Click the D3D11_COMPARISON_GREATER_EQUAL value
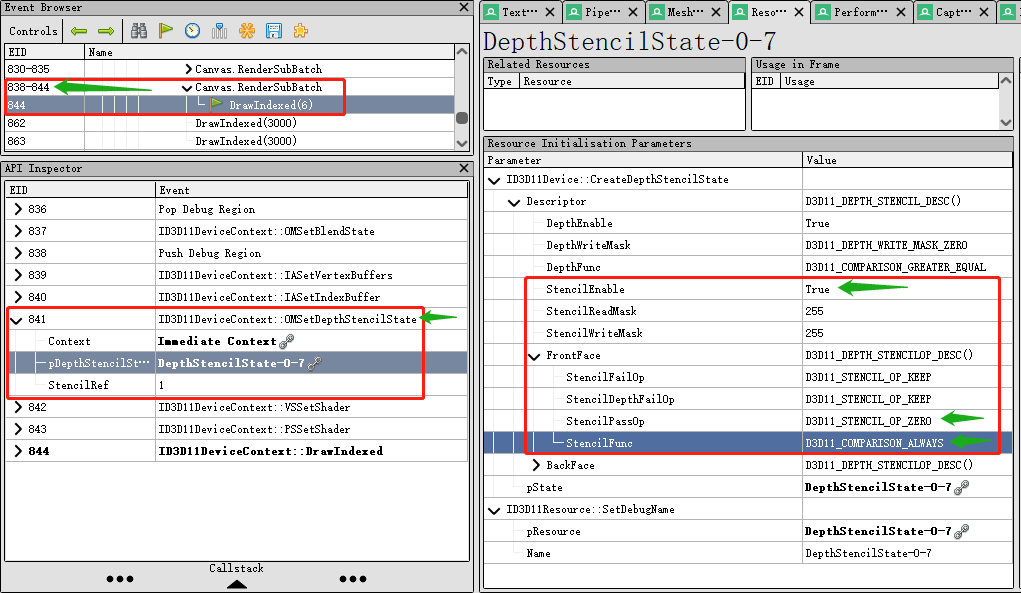Screen dimensions: 1021x593 coord(895,267)
